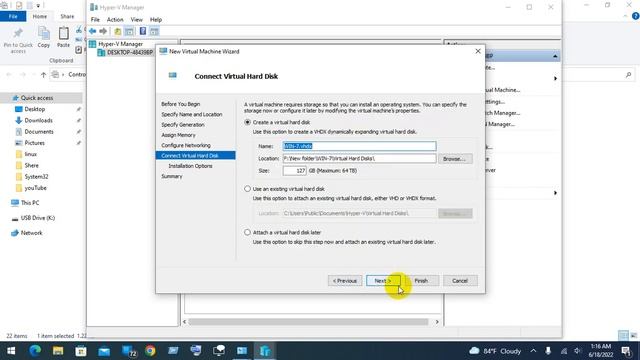Open View menu in Hyper-V Manager
This screenshot has width=640, height=360.
point(137,20)
